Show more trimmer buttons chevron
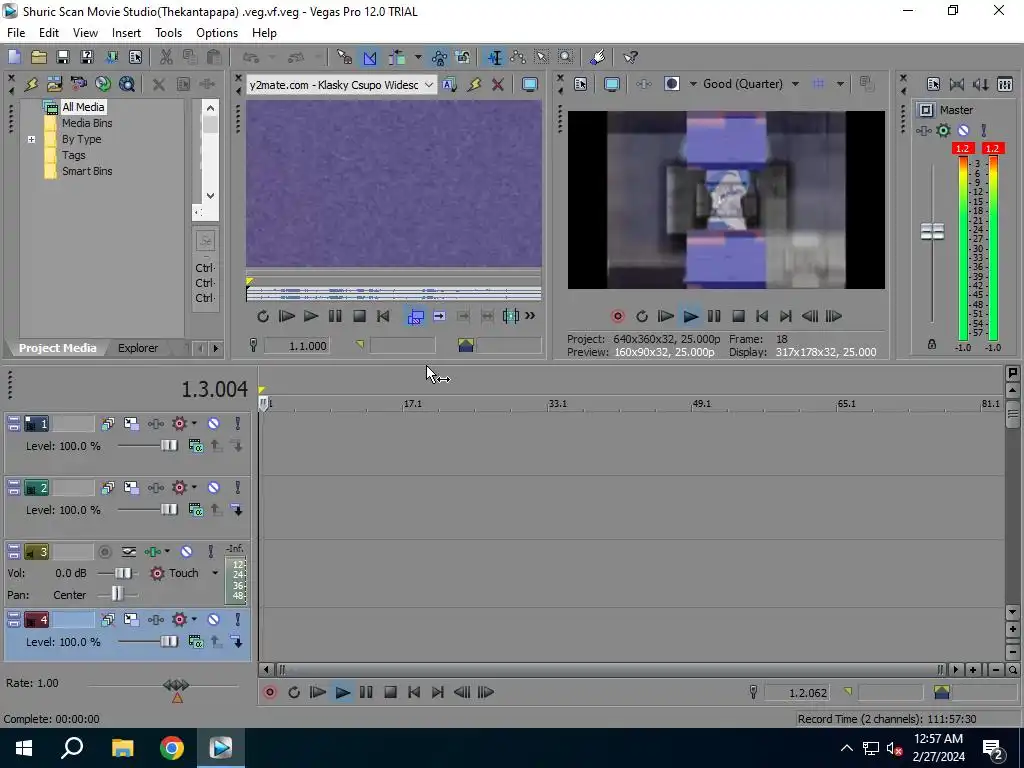Image resolution: width=1024 pixels, height=768 pixels. pyautogui.click(x=530, y=316)
